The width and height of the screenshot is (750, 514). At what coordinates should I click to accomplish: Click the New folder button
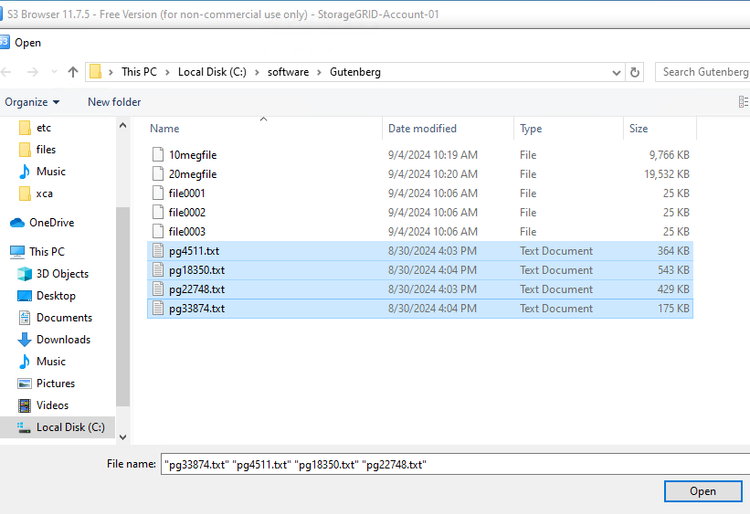(x=114, y=102)
